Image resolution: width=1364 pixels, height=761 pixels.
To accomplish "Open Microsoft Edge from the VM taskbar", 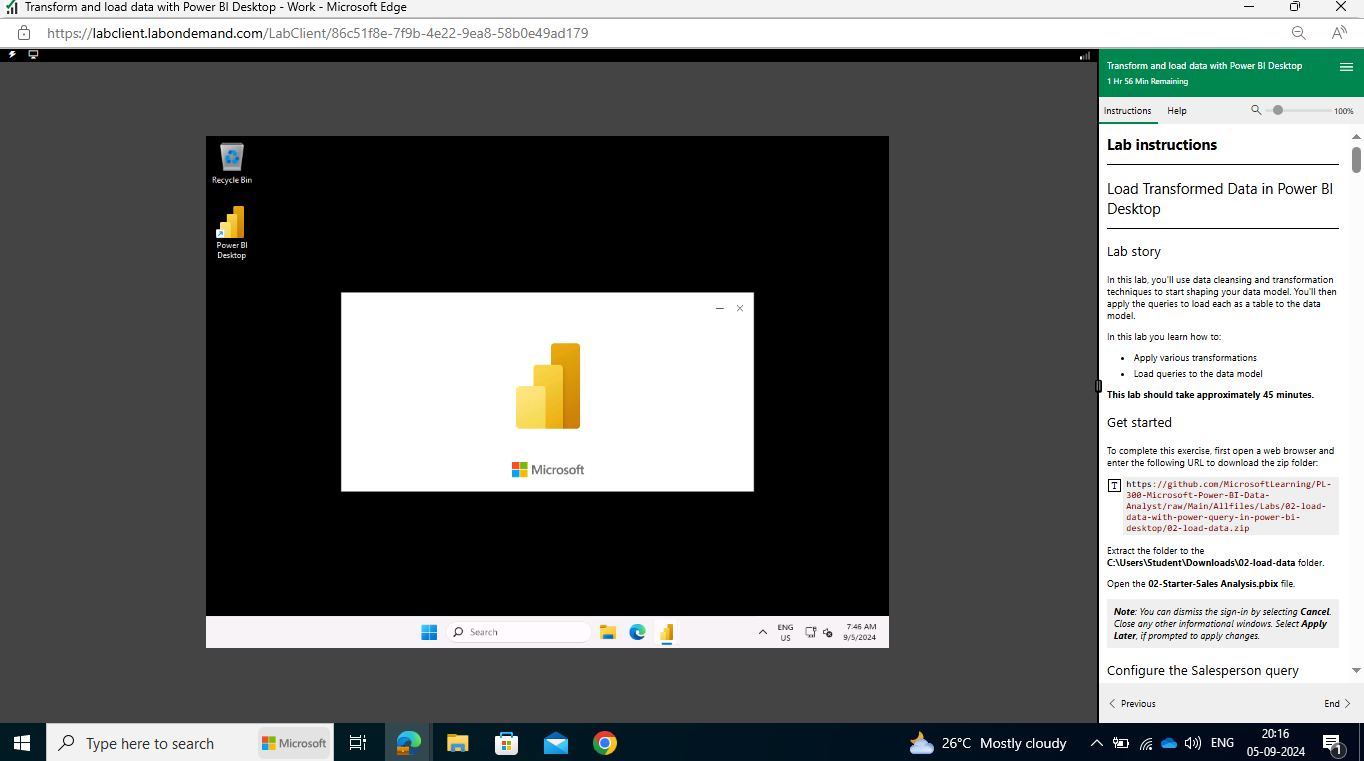I will (x=637, y=632).
